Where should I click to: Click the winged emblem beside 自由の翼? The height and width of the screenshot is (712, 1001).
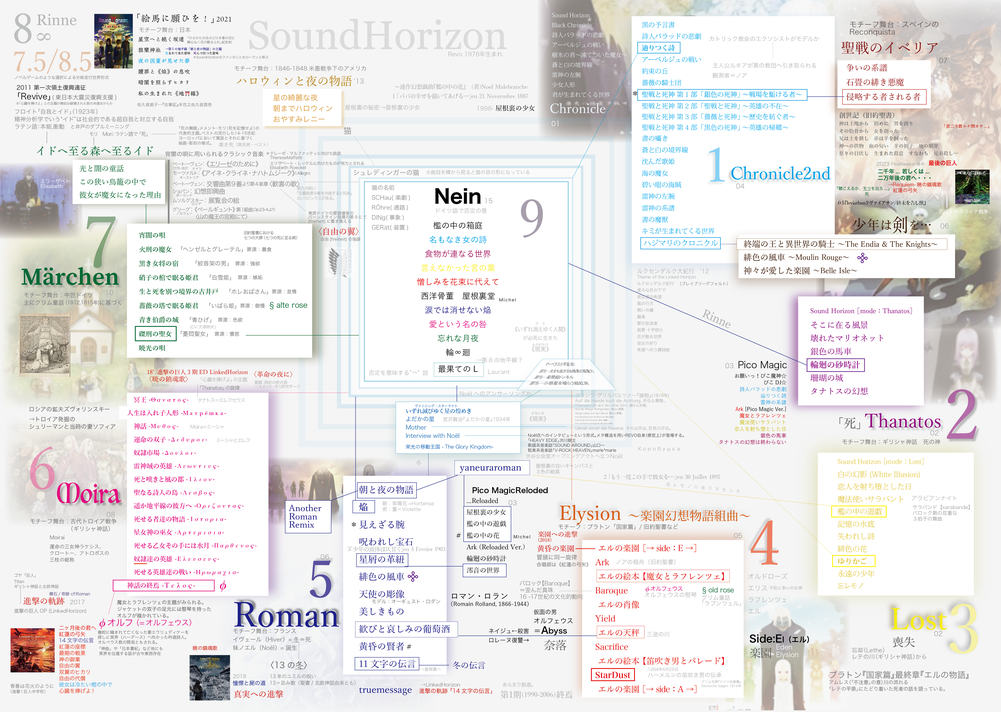tap(340, 262)
